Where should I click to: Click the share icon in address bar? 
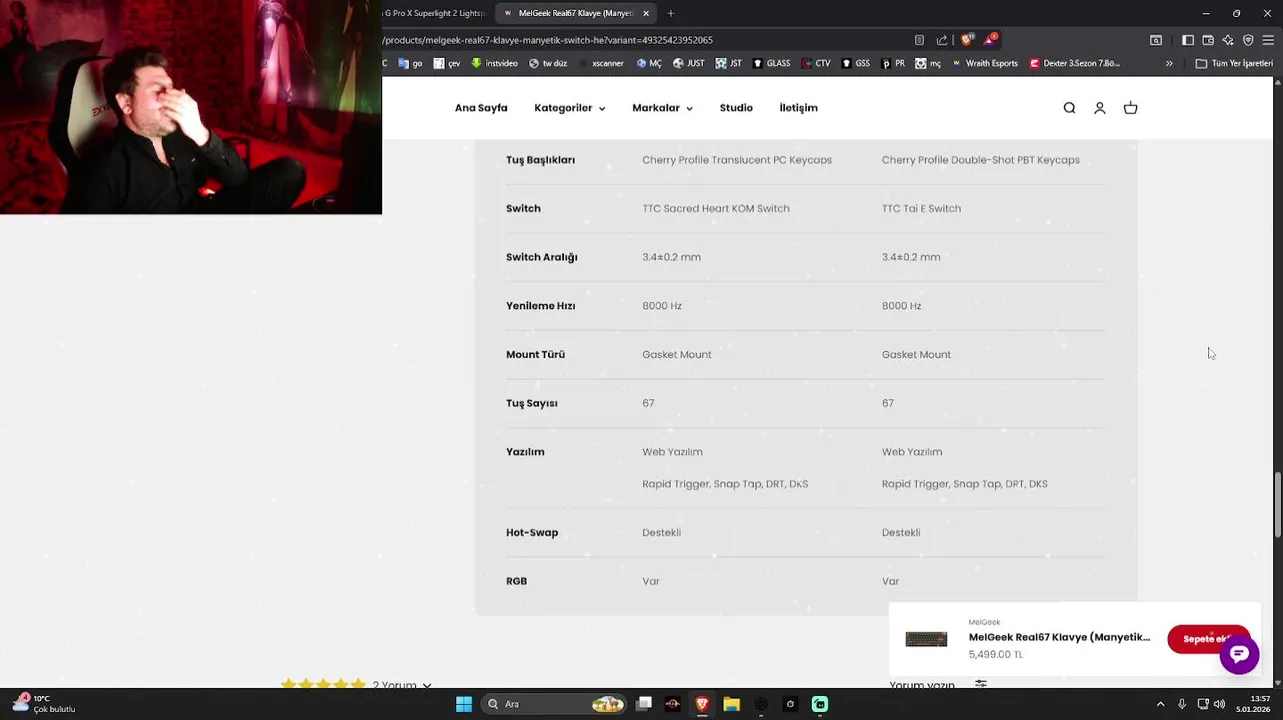[941, 40]
